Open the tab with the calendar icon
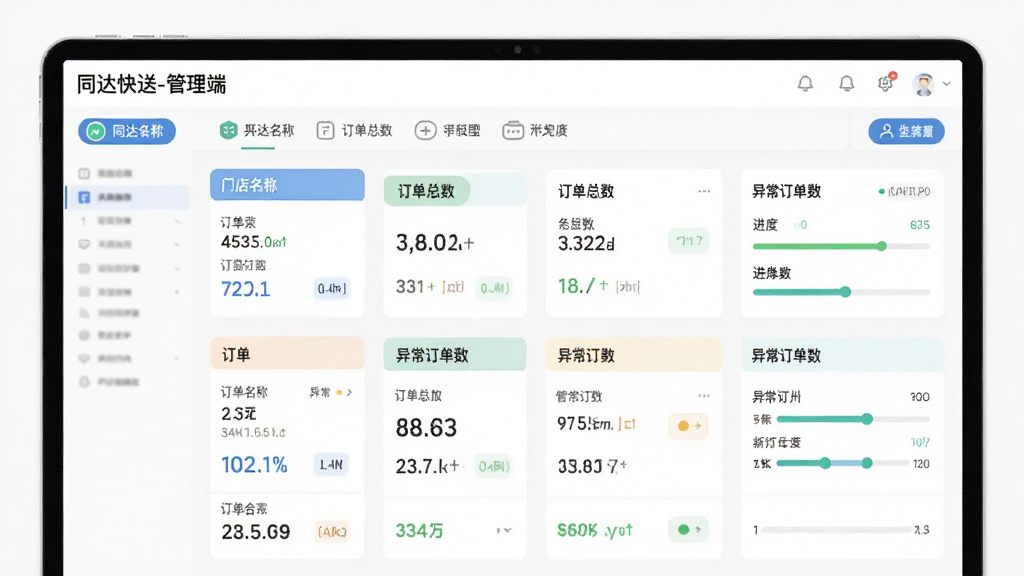1024x576 pixels. [x=535, y=131]
